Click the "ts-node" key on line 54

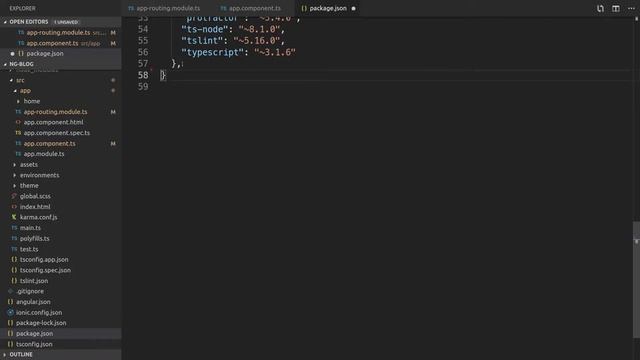(204, 29)
